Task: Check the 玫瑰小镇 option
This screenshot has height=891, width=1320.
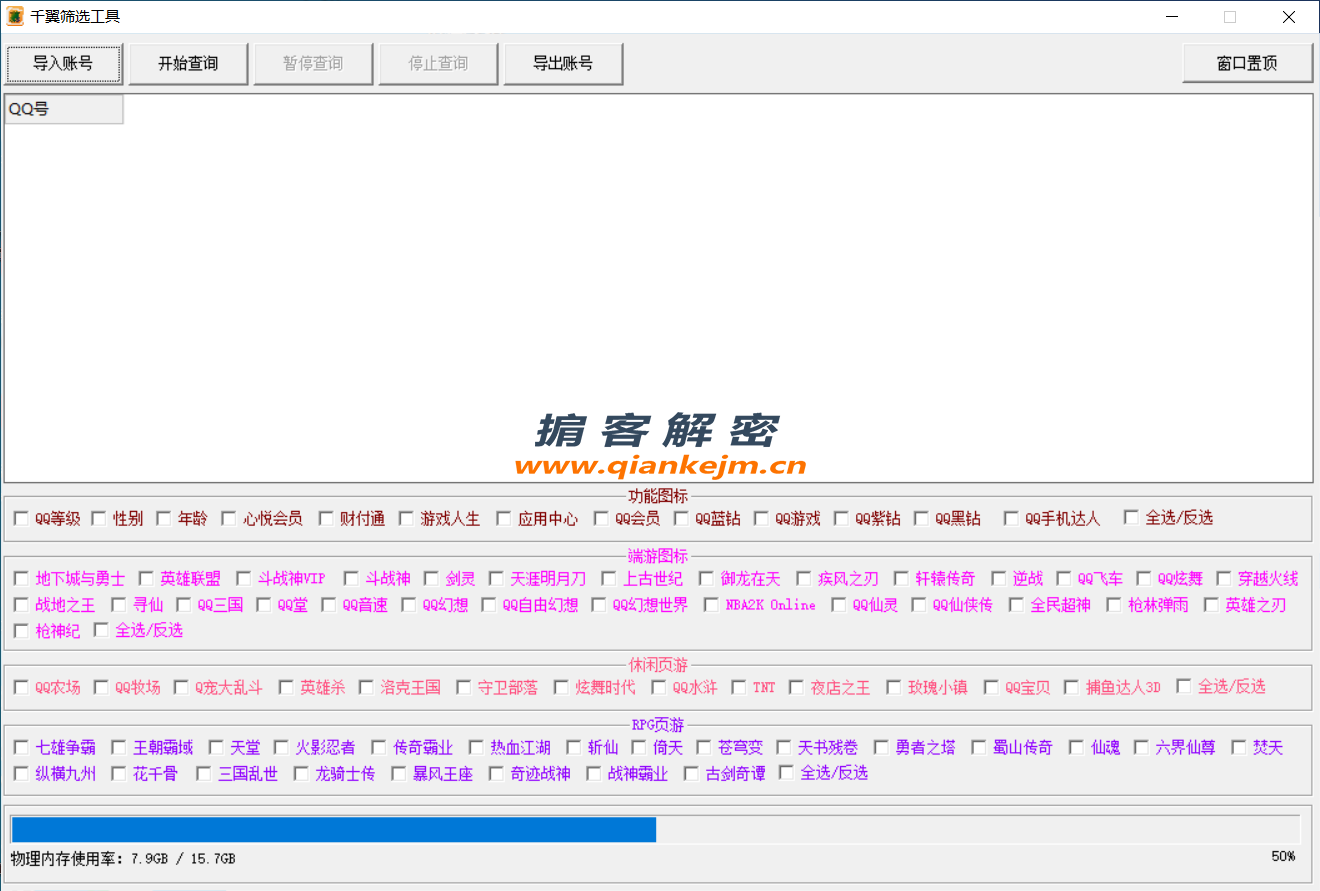Action: click(x=894, y=687)
